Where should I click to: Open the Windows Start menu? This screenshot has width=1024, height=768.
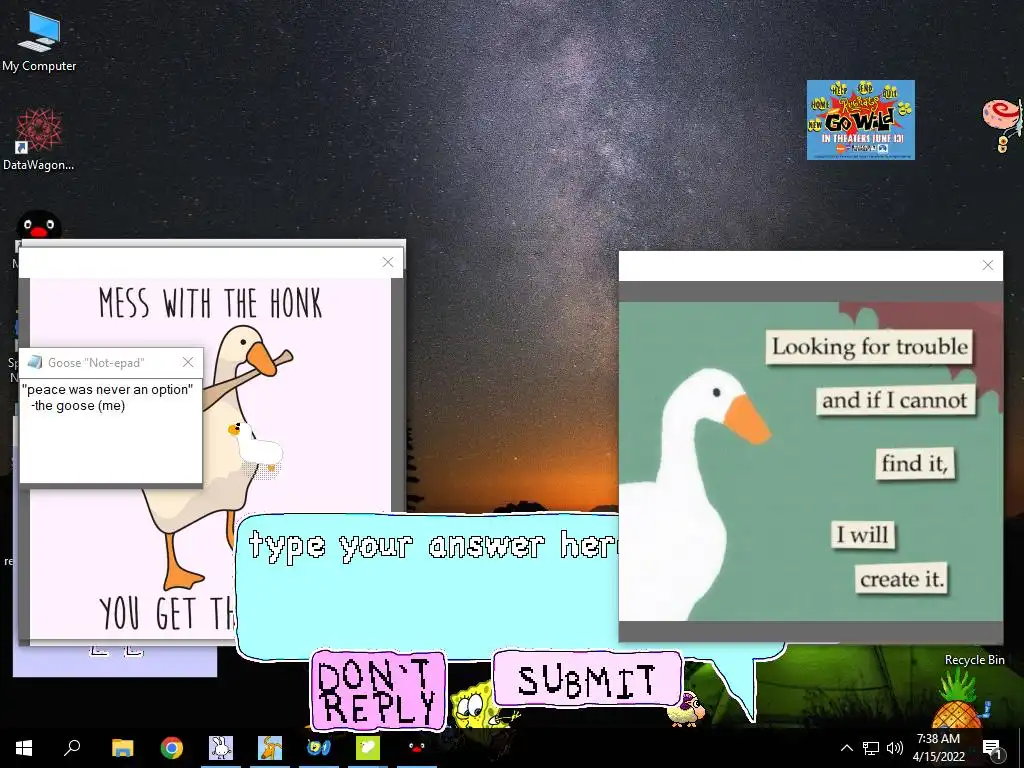pyautogui.click(x=24, y=748)
